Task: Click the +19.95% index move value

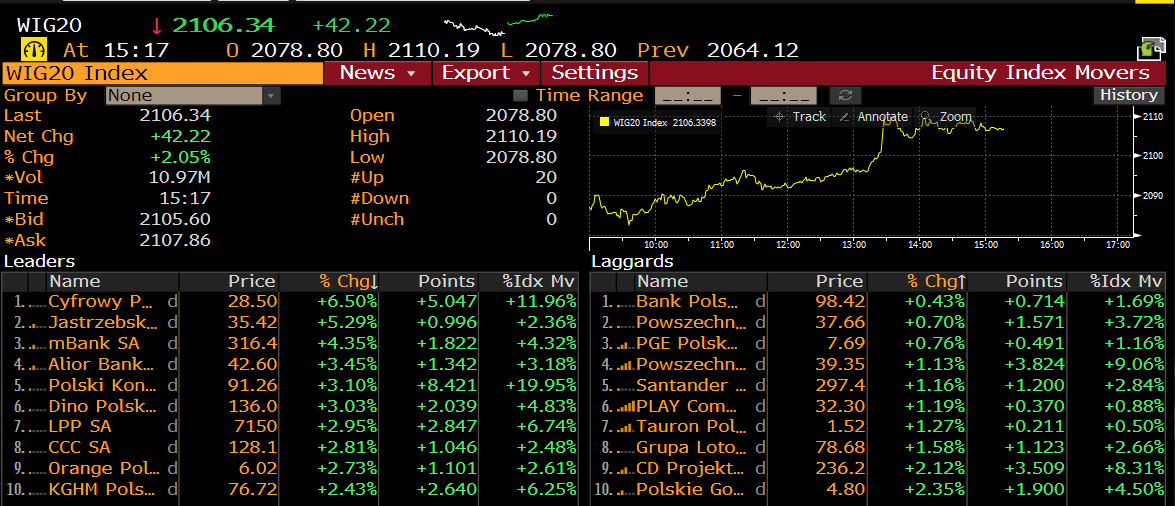Action: [539, 385]
